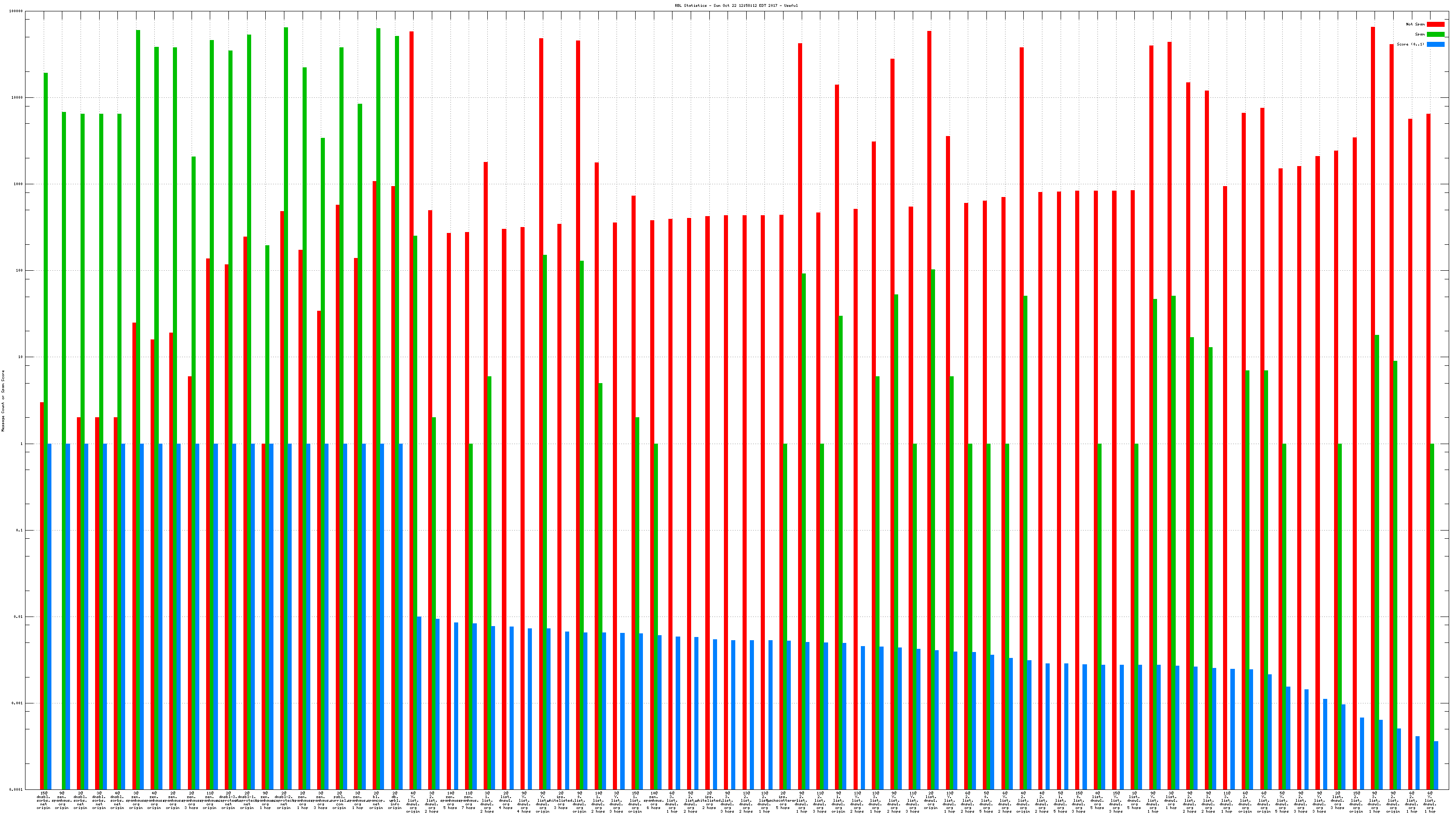The height and width of the screenshot is (819, 1456).
Task: Click the '15@ dnsbl.sorbs.net origin' x-axis label
Action: point(44,800)
